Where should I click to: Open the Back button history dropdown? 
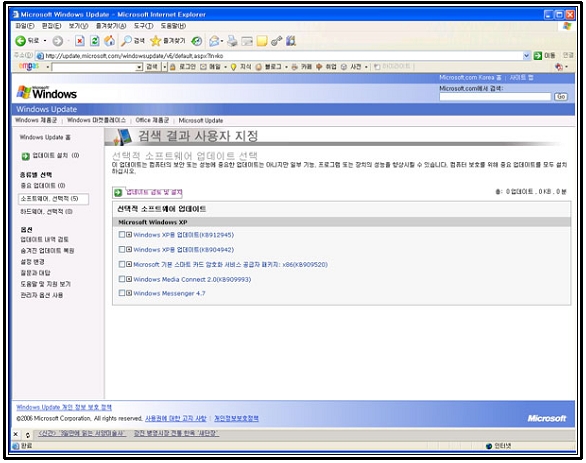[x=45, y=41]
